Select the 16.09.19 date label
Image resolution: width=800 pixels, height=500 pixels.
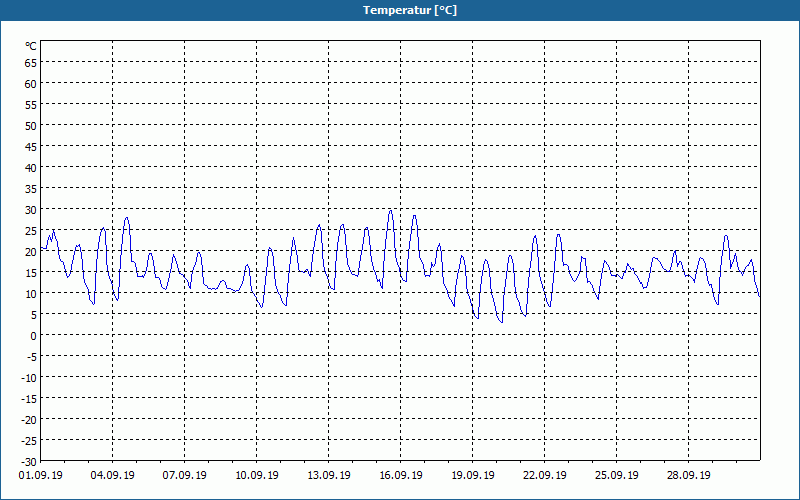[x=401, y=475]
